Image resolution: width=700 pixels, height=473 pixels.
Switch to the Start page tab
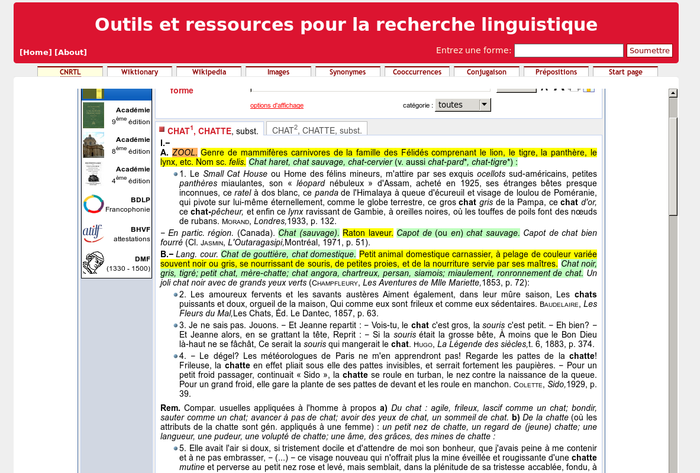[625, 72]
